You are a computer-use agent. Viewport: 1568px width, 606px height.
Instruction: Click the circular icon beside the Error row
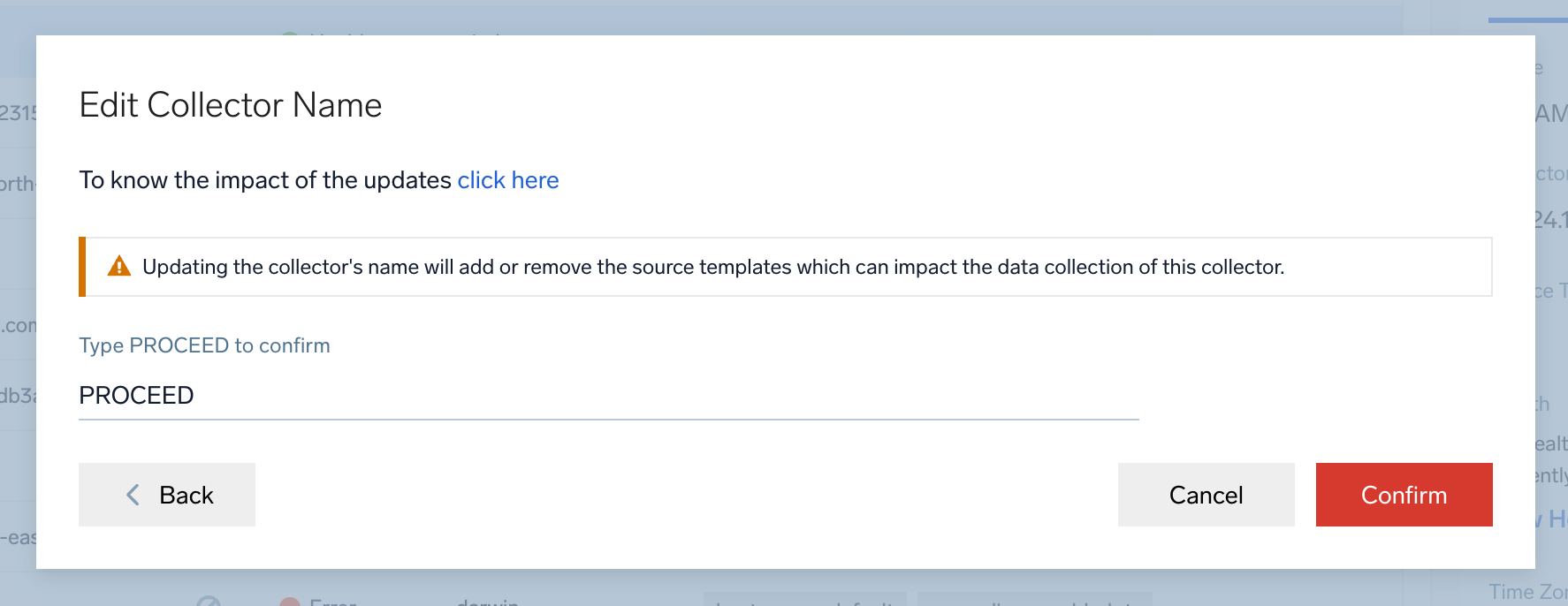pos(209,602)
